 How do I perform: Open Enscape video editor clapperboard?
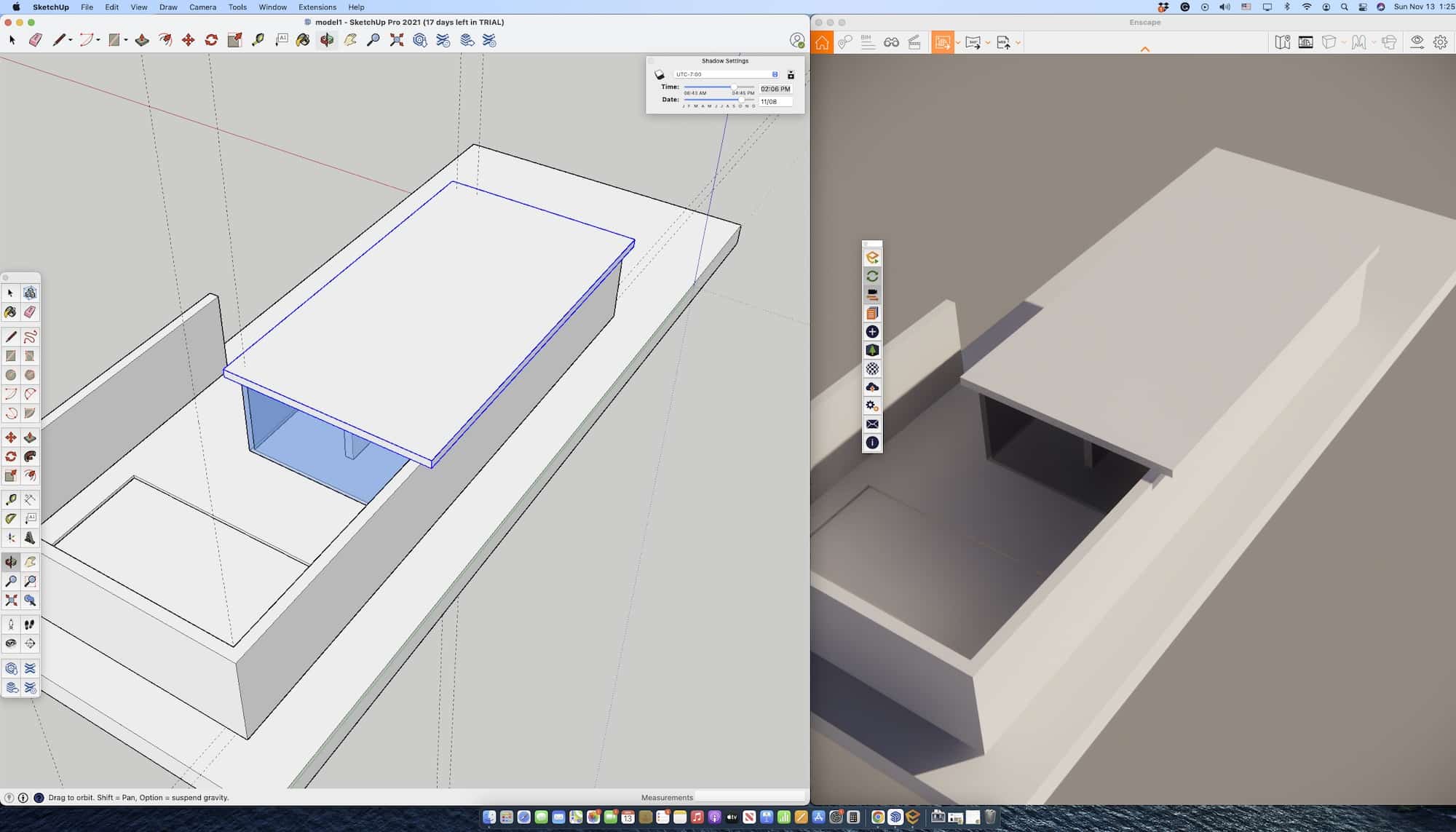[x=914, y=43]
